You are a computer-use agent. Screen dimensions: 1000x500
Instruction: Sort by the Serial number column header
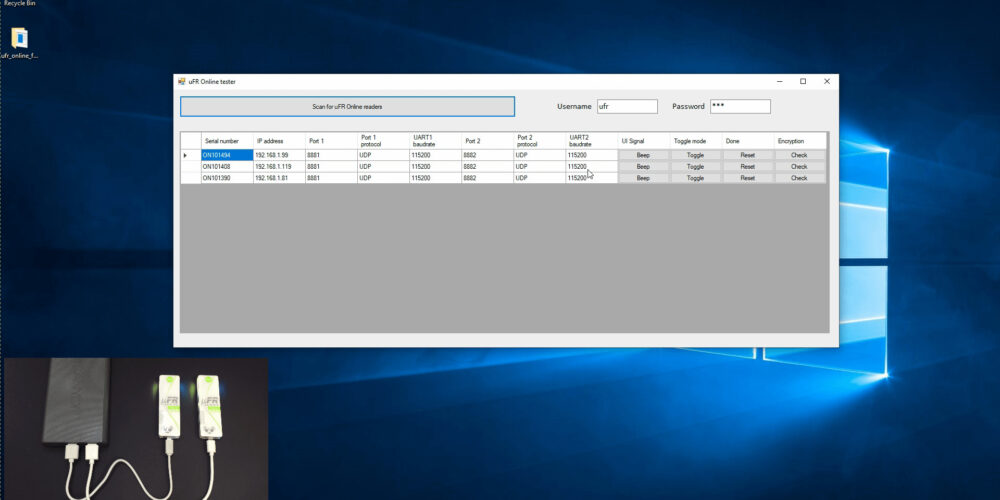(227, 141)
